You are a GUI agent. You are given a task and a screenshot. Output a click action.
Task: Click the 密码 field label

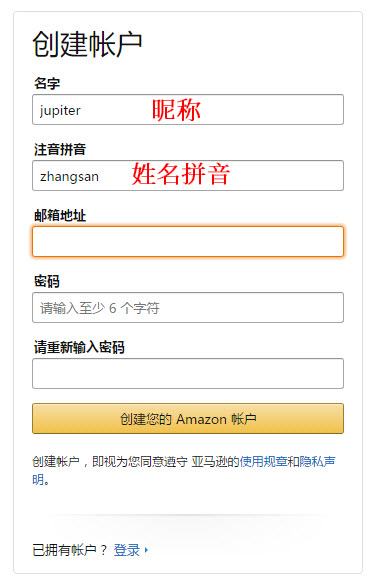pos(47,281)
